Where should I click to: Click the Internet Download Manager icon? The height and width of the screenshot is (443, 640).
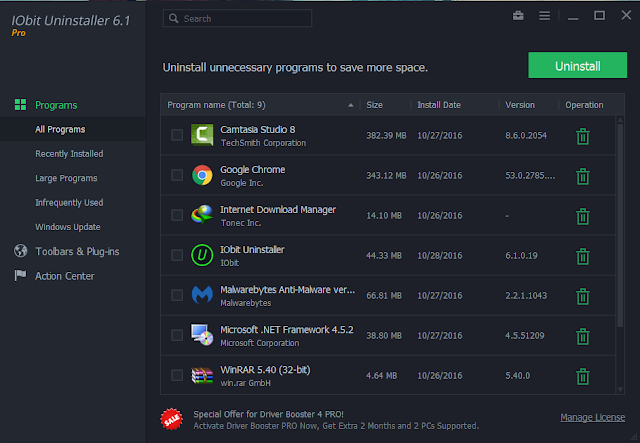[x=202, y=215]
